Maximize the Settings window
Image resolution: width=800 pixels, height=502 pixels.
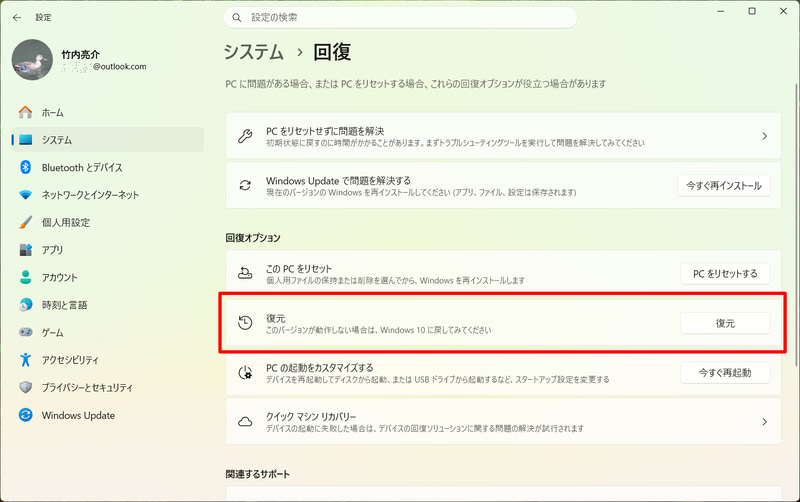click(x=752, y=11)
